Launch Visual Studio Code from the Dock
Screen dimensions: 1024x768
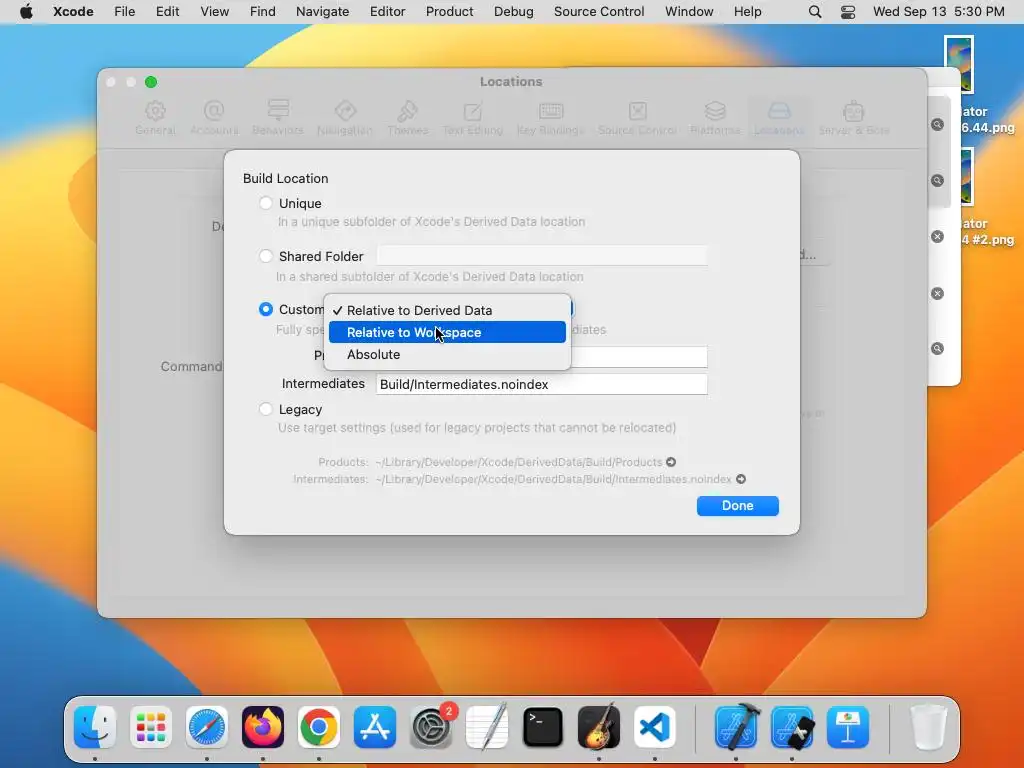(x=655, y=727)
